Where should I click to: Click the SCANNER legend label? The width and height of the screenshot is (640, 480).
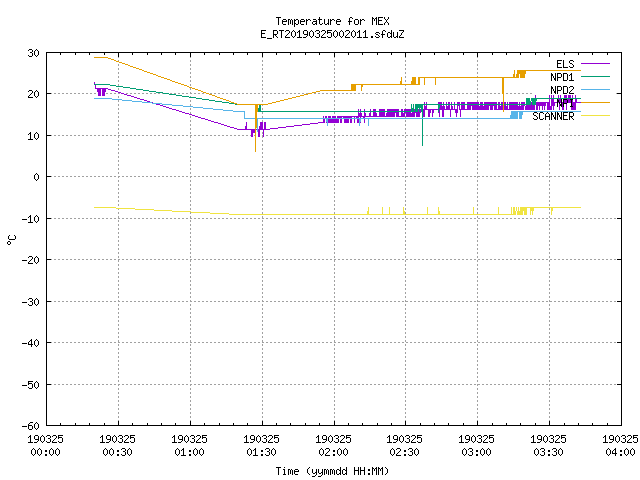(x=553, y=116)
